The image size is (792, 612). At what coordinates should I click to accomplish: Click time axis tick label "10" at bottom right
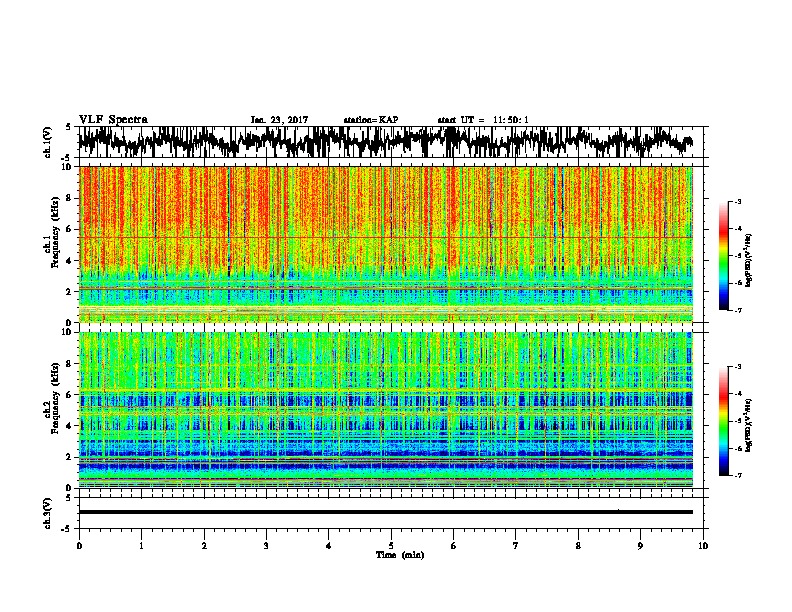point(703,546)
